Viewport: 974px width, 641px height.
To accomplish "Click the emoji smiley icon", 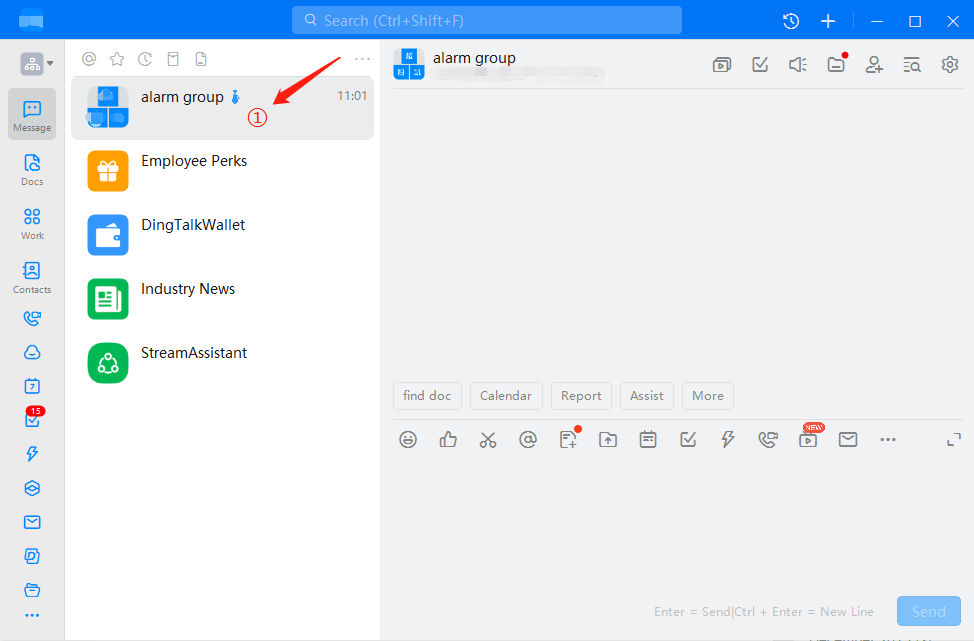I will pos(408,439).
